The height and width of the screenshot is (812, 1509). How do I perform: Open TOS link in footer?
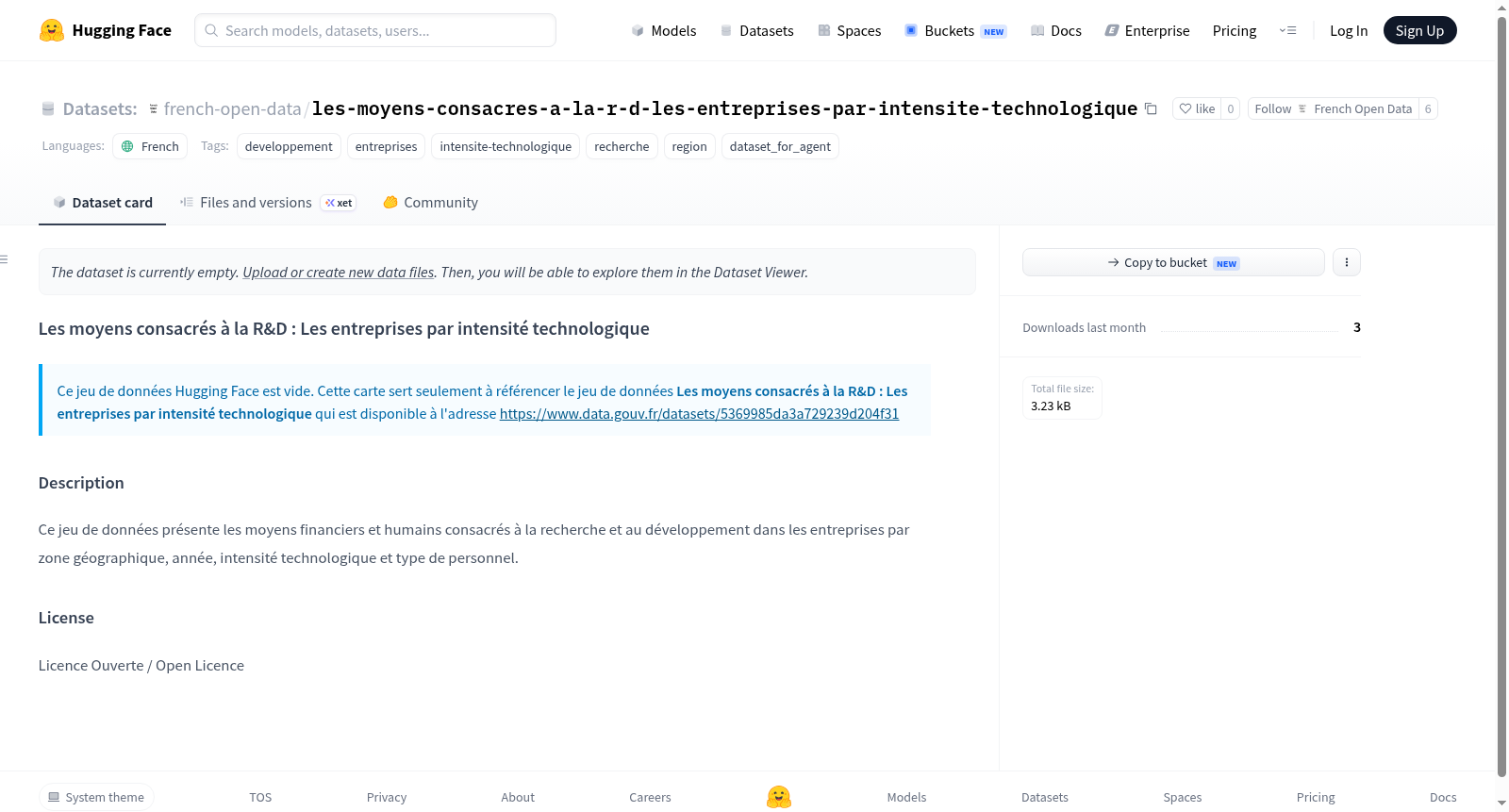(x=260, y=797)
